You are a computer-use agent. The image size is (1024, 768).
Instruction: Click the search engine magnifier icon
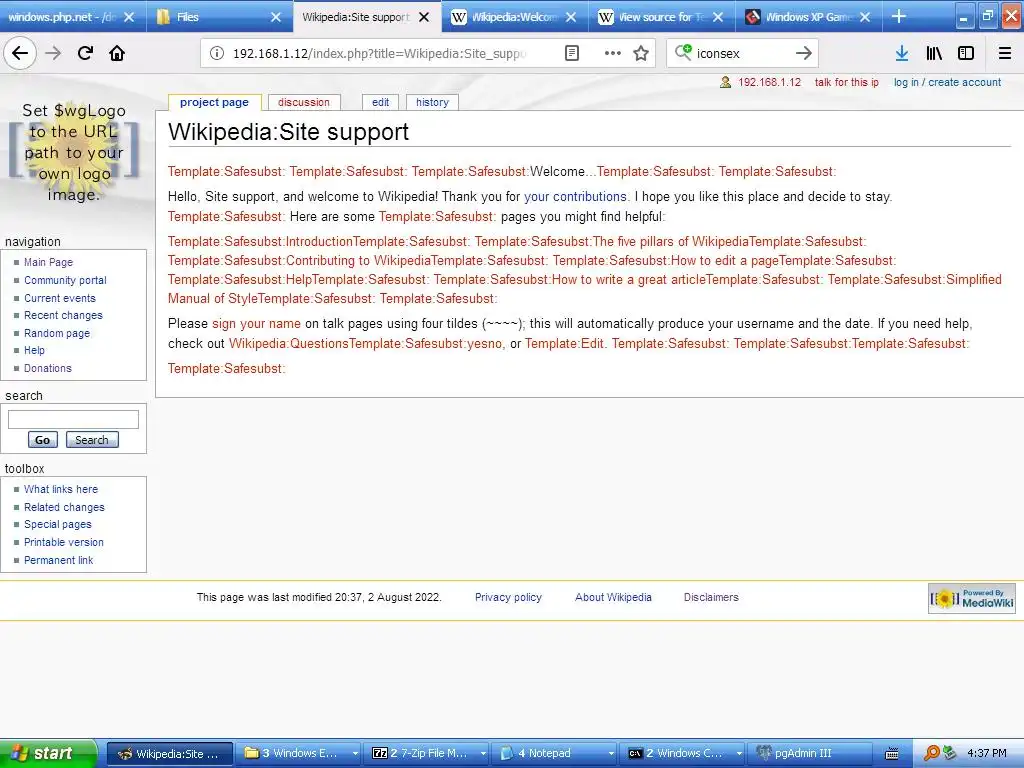(683, 52)
